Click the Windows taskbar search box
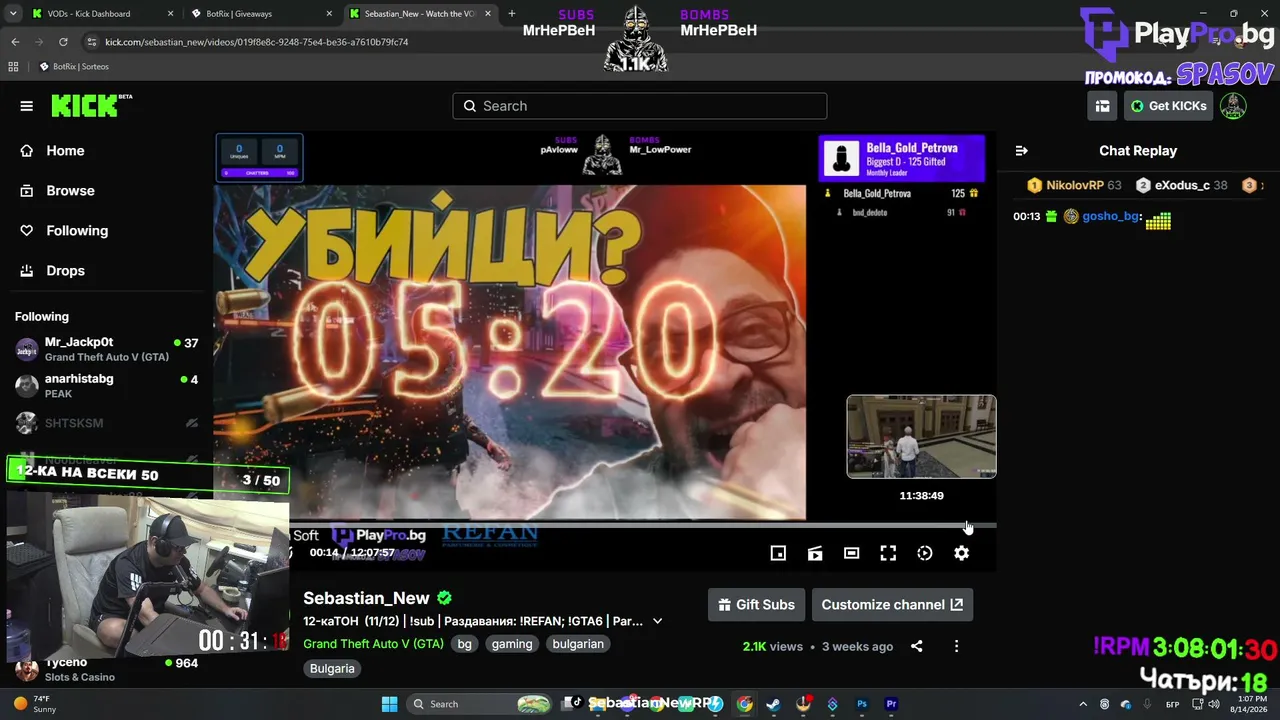 [x=478, y=704]
